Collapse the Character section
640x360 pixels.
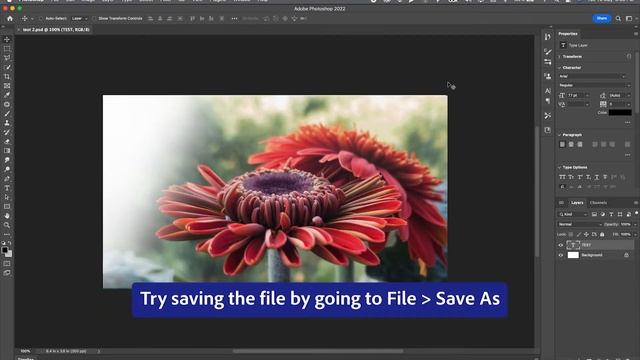tap(560, 68)
